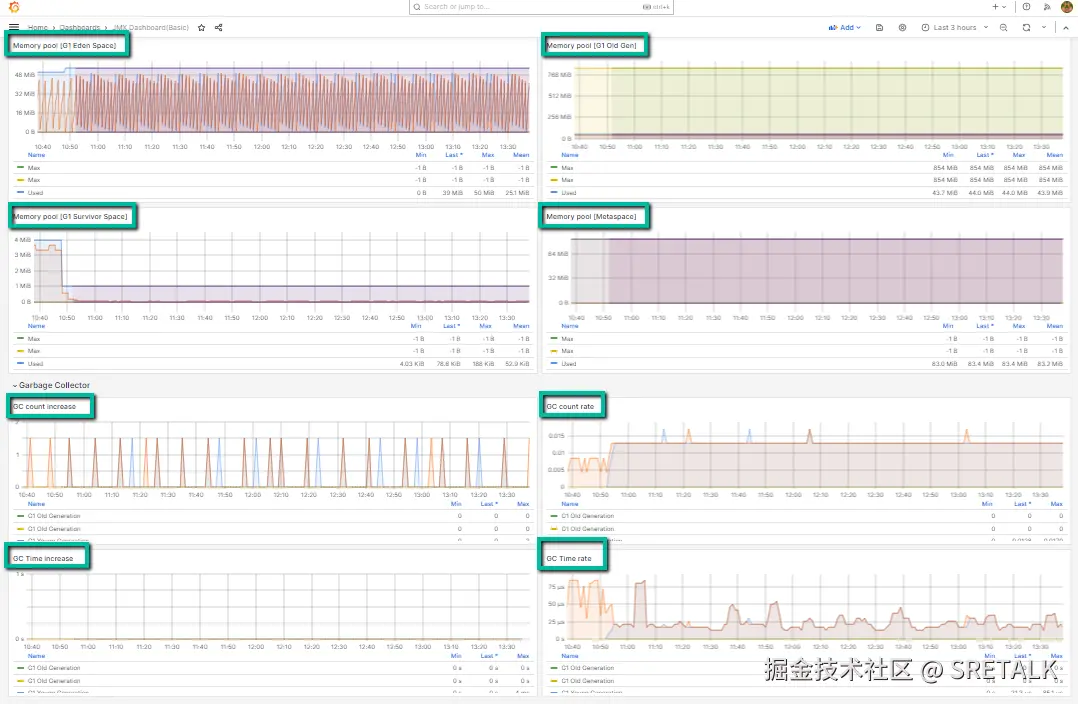The height and width of the screenshot is (704, 1078).
Task: Sort GC count rate legend by Min column
Action: 987,504
